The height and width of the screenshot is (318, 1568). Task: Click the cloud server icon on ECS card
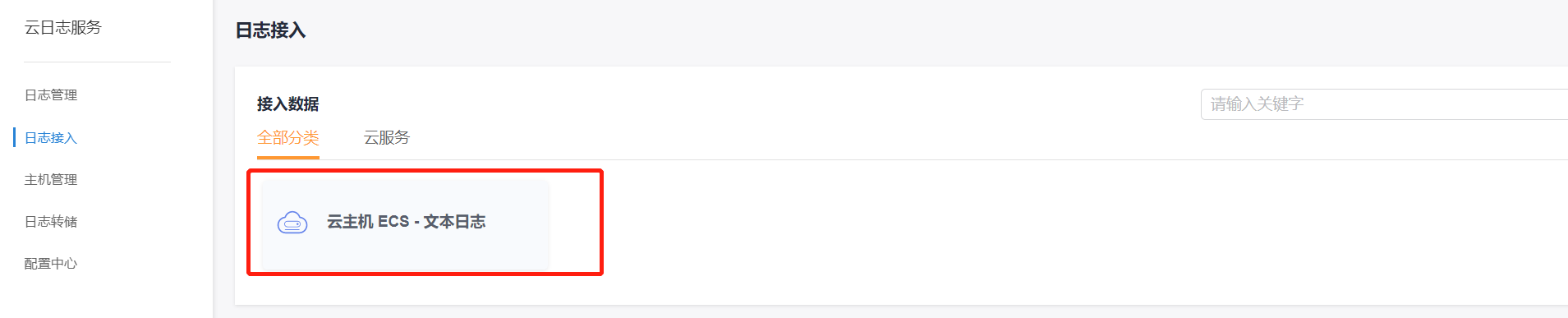[292, 223]
